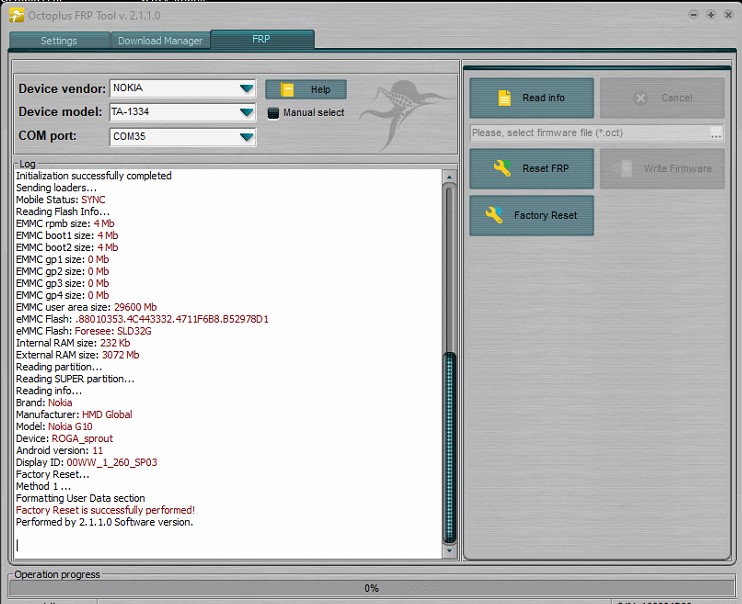Click the log scroll up arrow
742x604 pixels.
[x=449, y=177]
